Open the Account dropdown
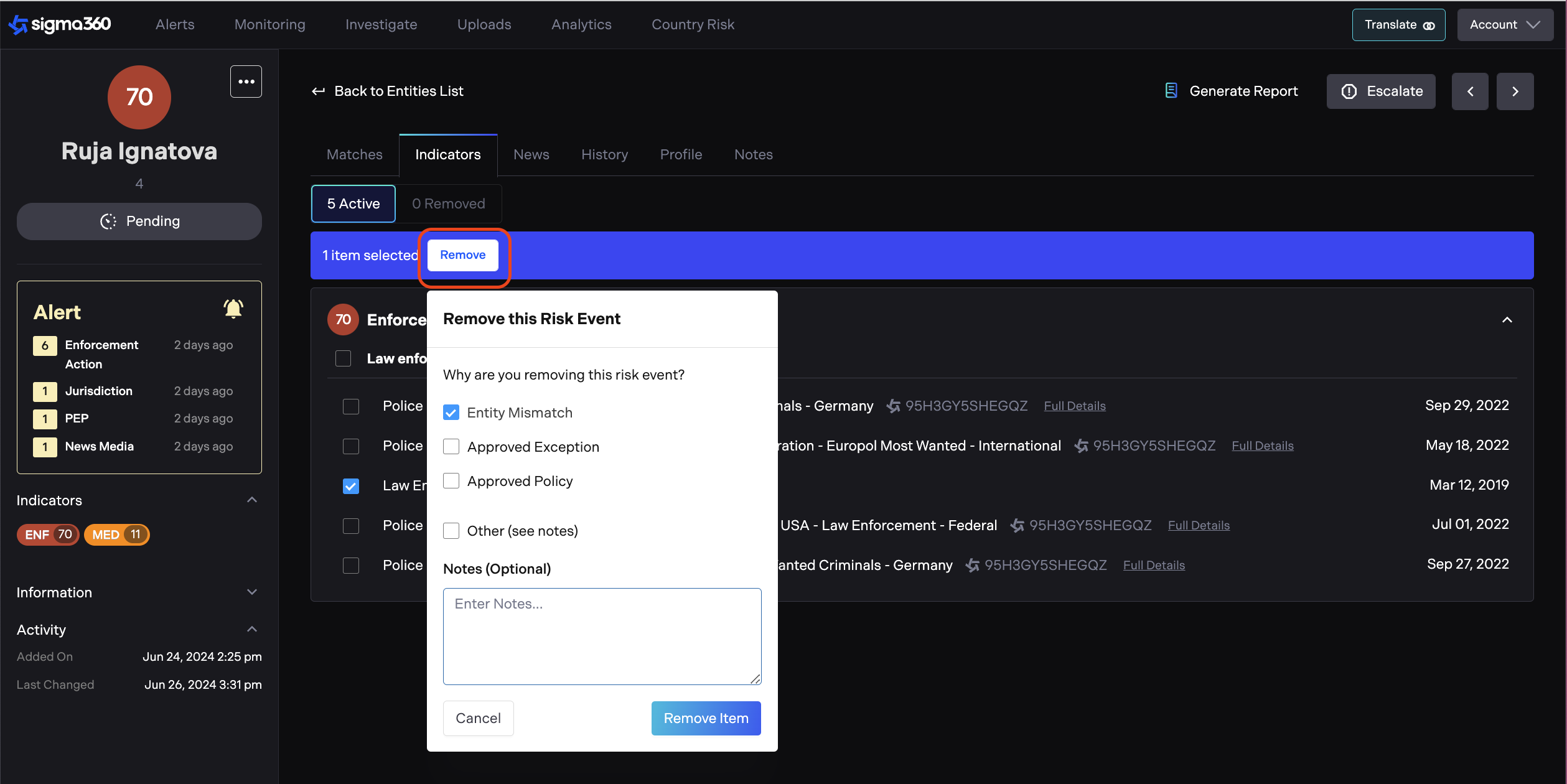 (x=1504, y=25)
